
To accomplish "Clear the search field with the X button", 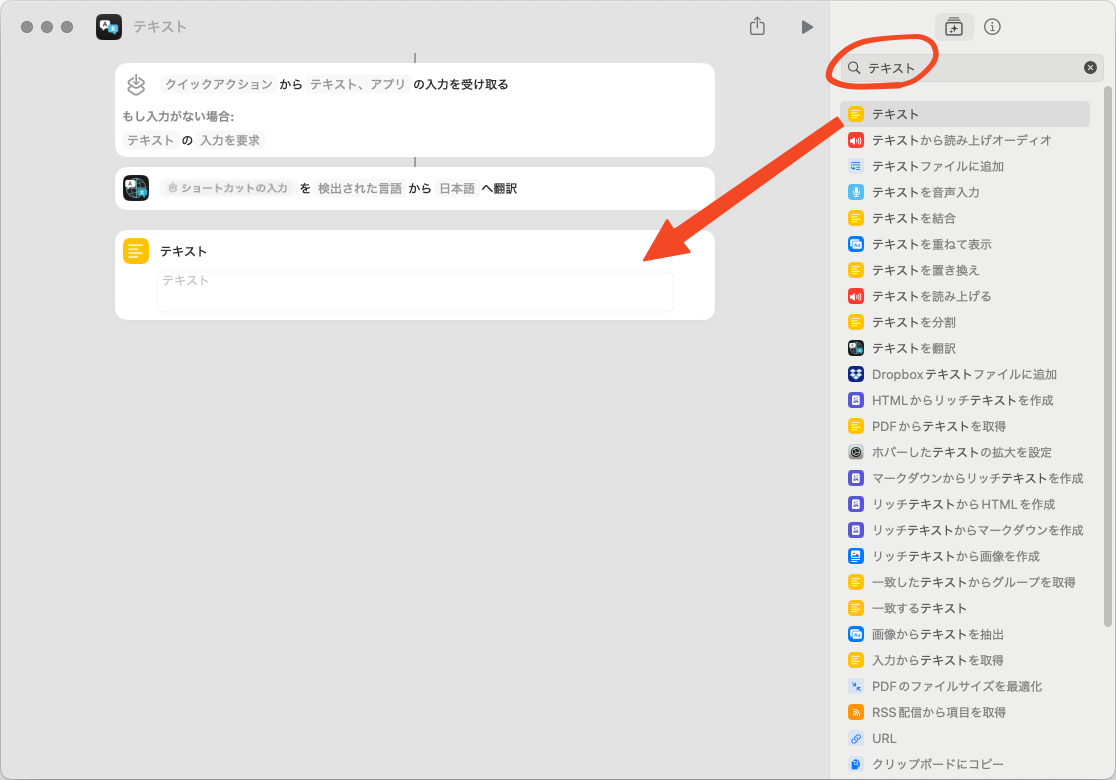I will pyautogui.click(x=1090, y=68).
